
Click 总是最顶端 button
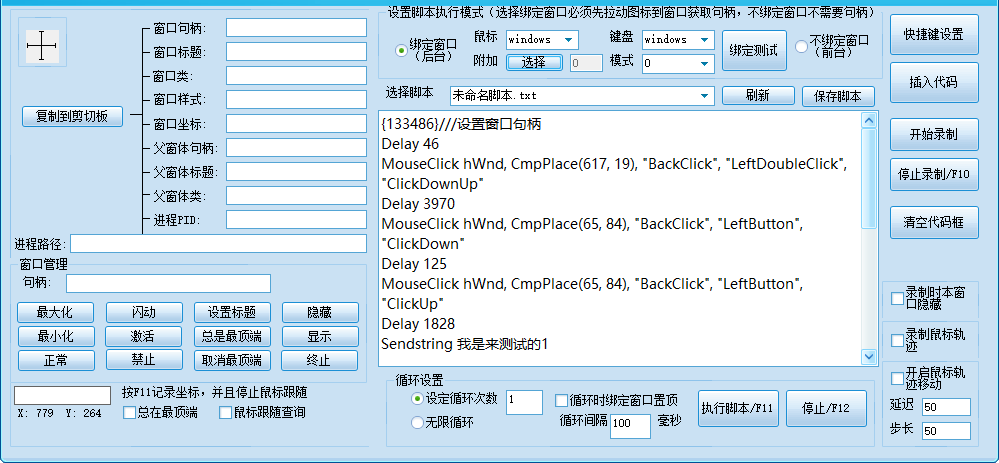click(232, 336)
